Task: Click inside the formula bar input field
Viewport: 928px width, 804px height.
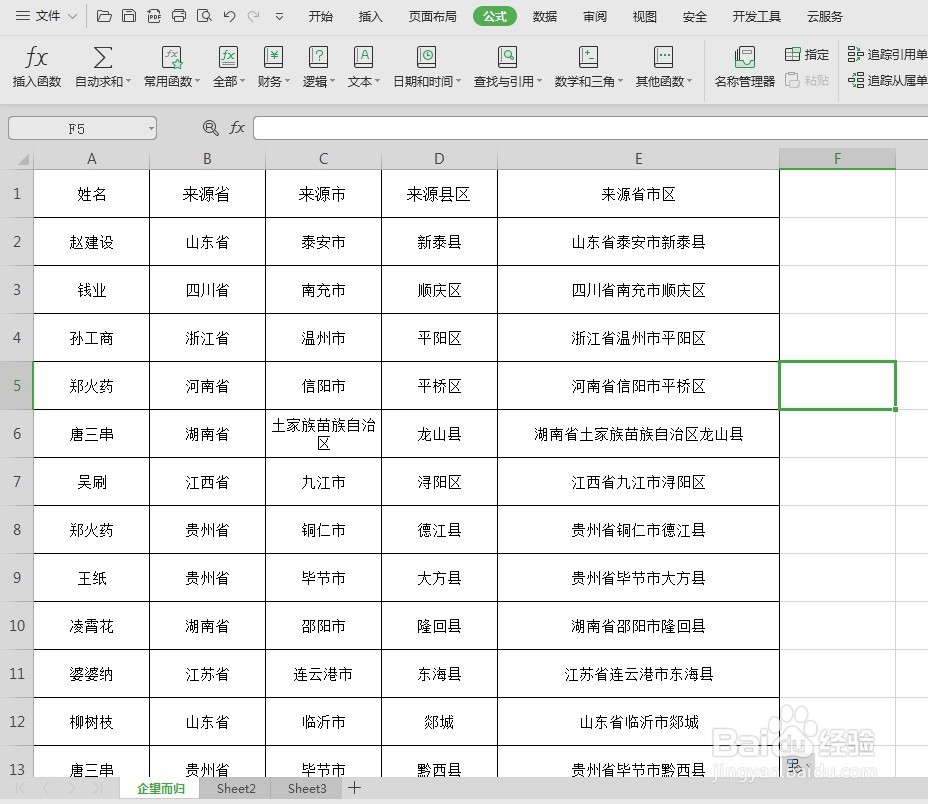Action: click(500, 128)
